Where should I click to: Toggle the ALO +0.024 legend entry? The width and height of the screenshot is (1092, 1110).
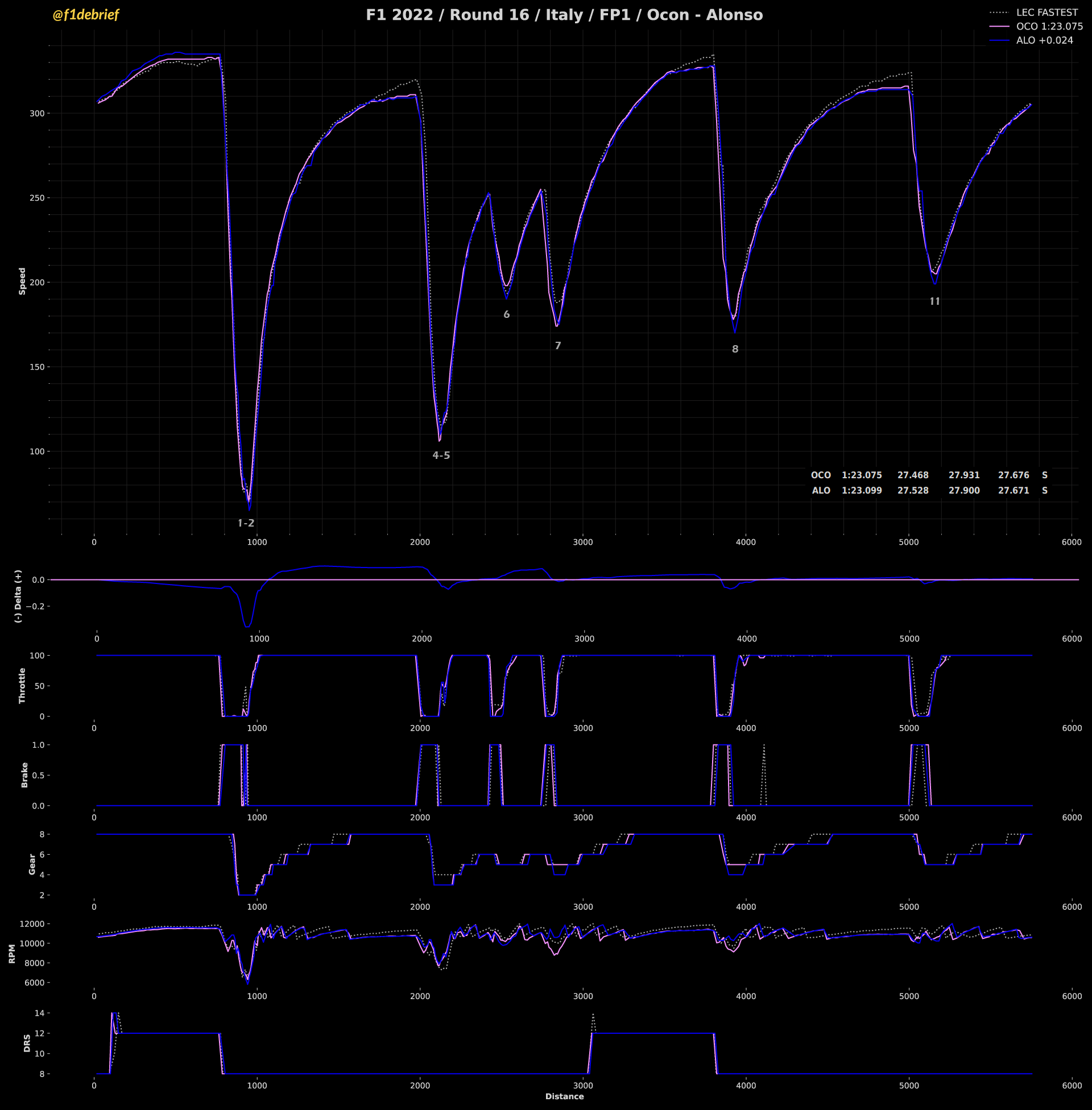(1044, 41)
